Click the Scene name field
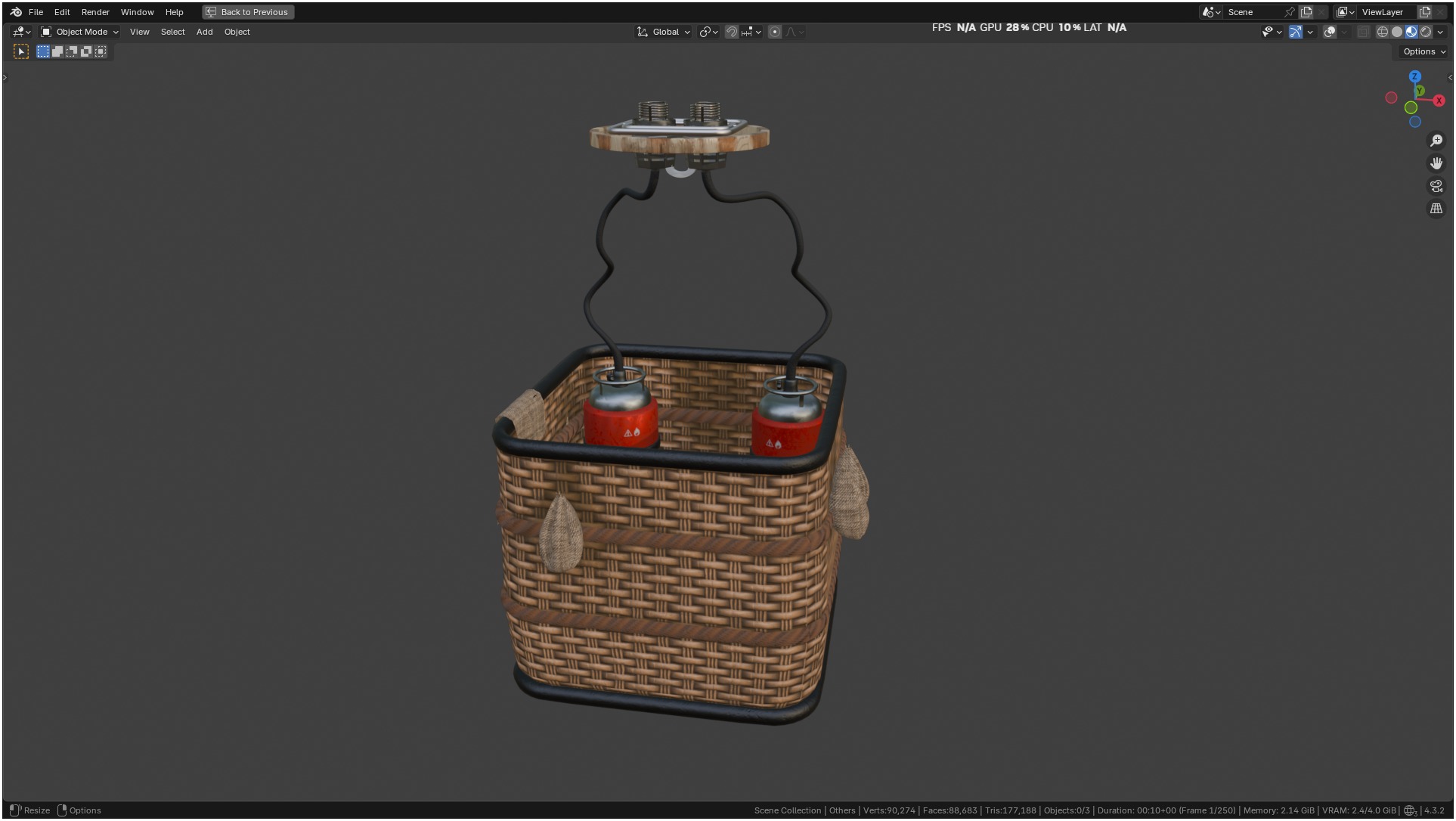The height and width of the screenshot is (821, 1456). tap(1253, 12)
